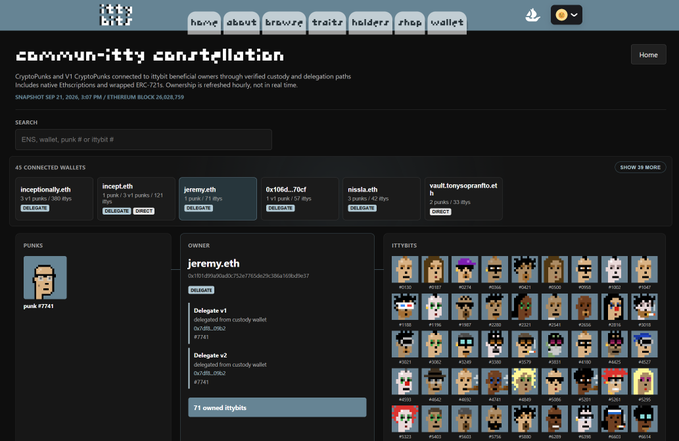Select the inceptionally.eth wallet card
Viewport: 679px width, 441px height.
[54, 199]
